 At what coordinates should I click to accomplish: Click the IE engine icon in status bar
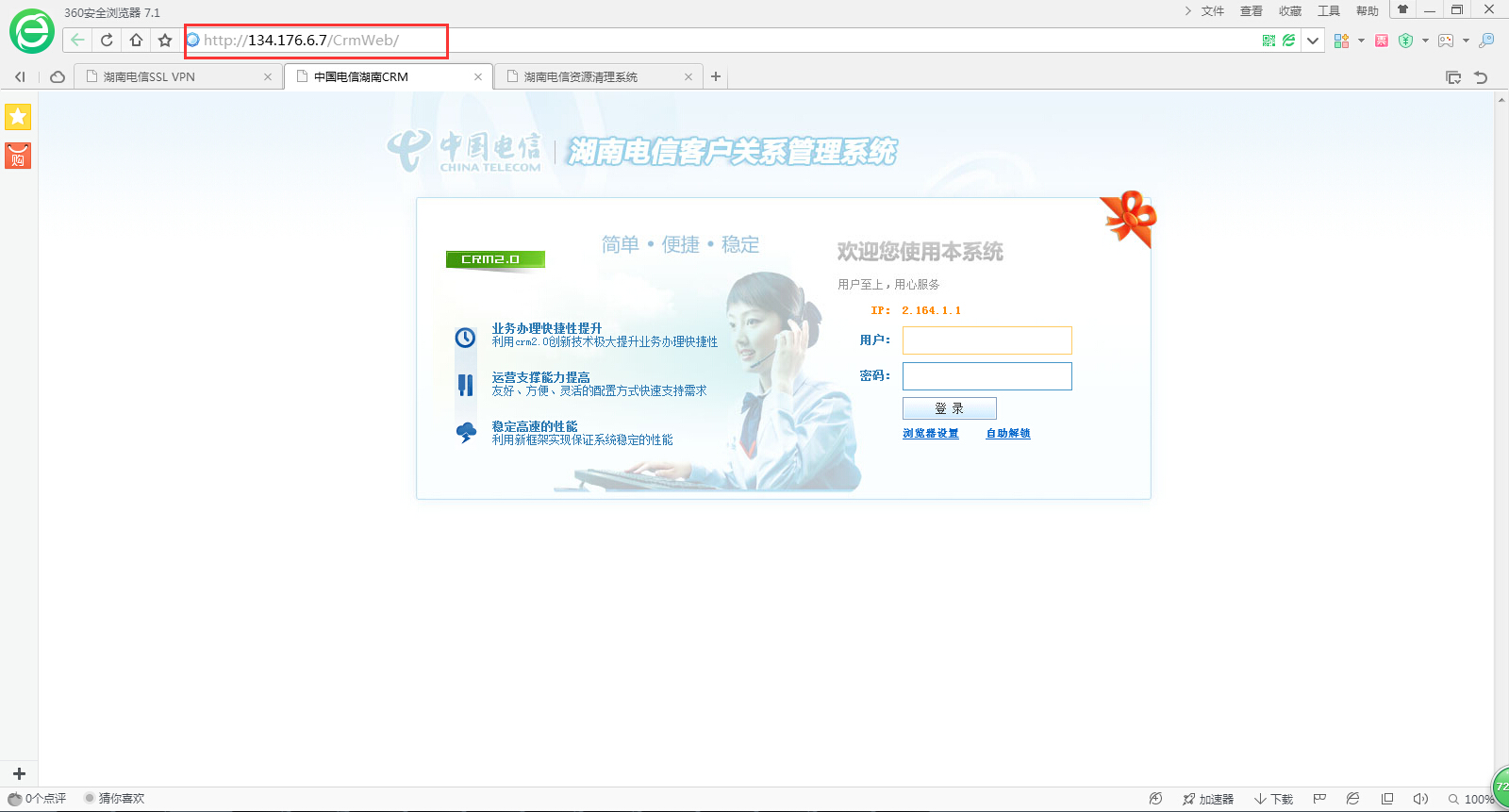pos(1352,799)
